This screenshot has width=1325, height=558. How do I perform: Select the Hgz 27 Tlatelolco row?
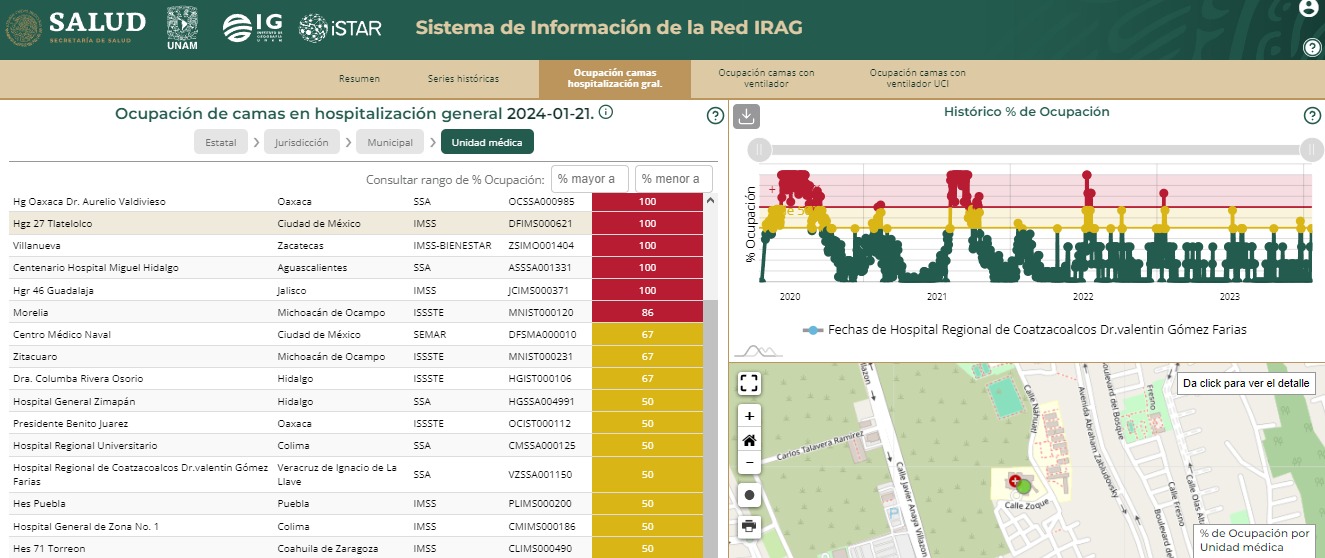tap(357, 223)
